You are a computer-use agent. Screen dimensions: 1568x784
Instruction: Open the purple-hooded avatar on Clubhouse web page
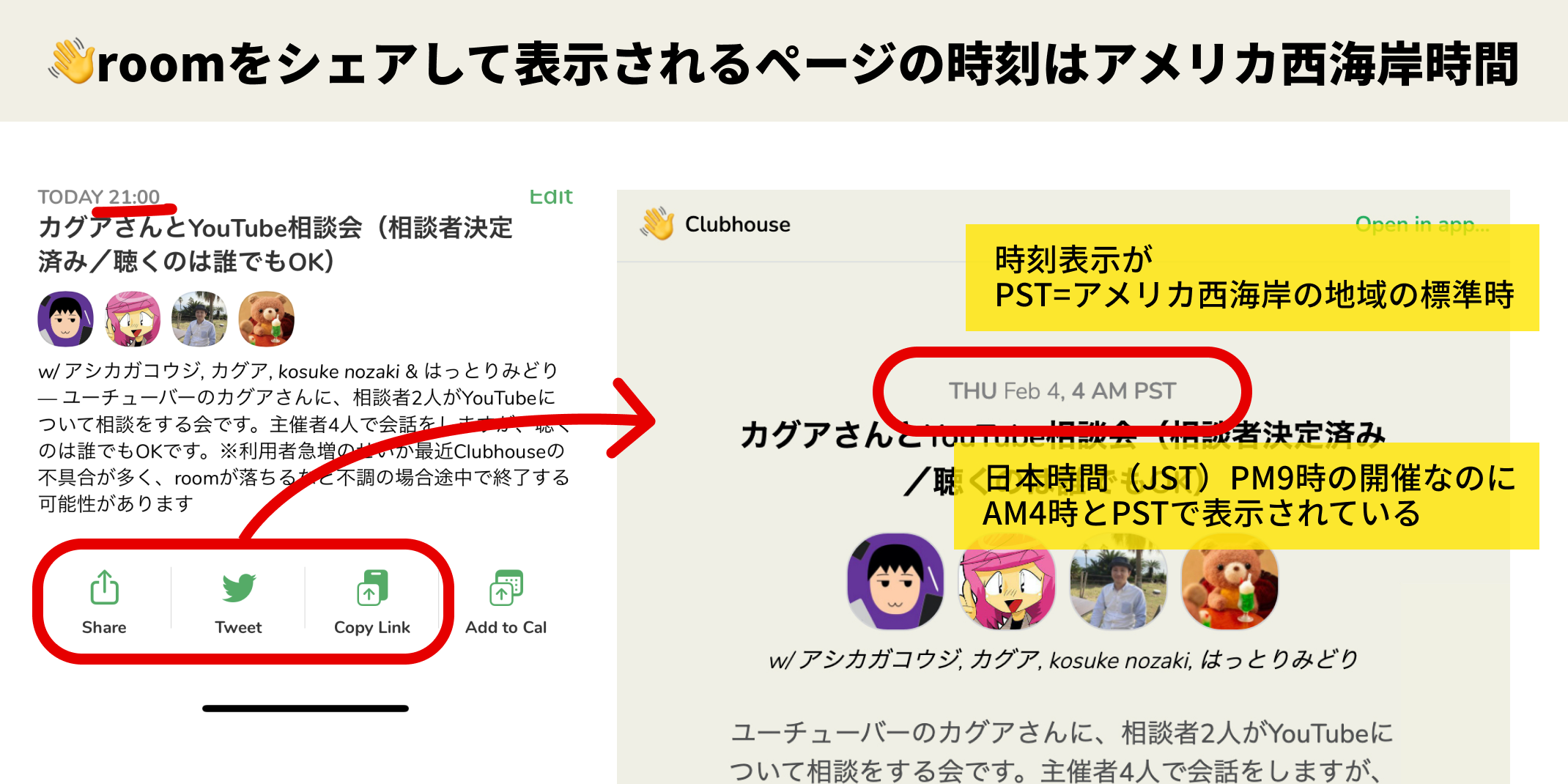[x=895, y=581]
